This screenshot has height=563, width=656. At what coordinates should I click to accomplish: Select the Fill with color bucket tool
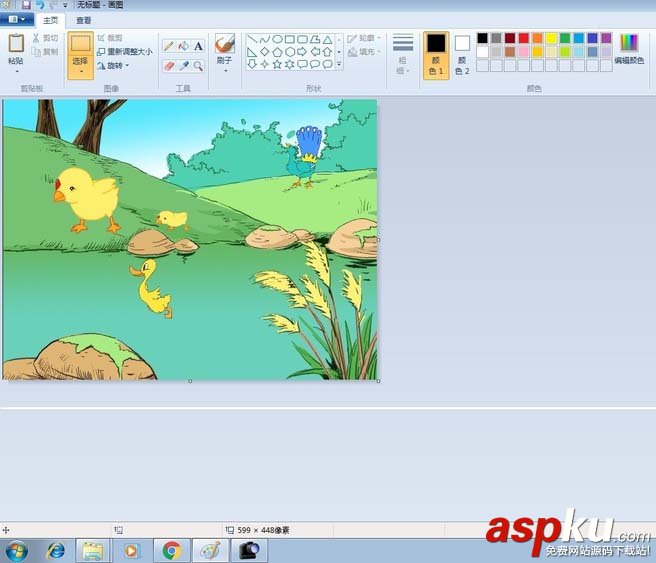click(183, 46)
